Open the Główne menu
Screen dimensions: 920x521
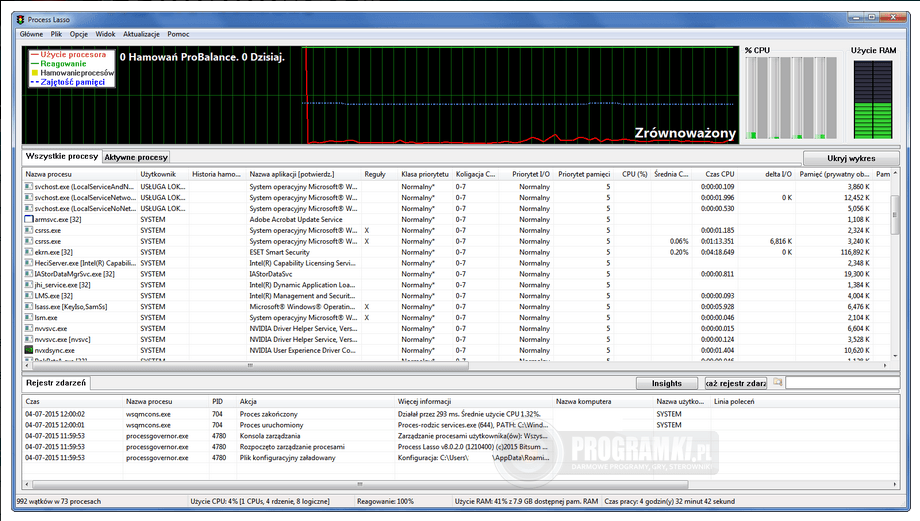coord(31,34)
